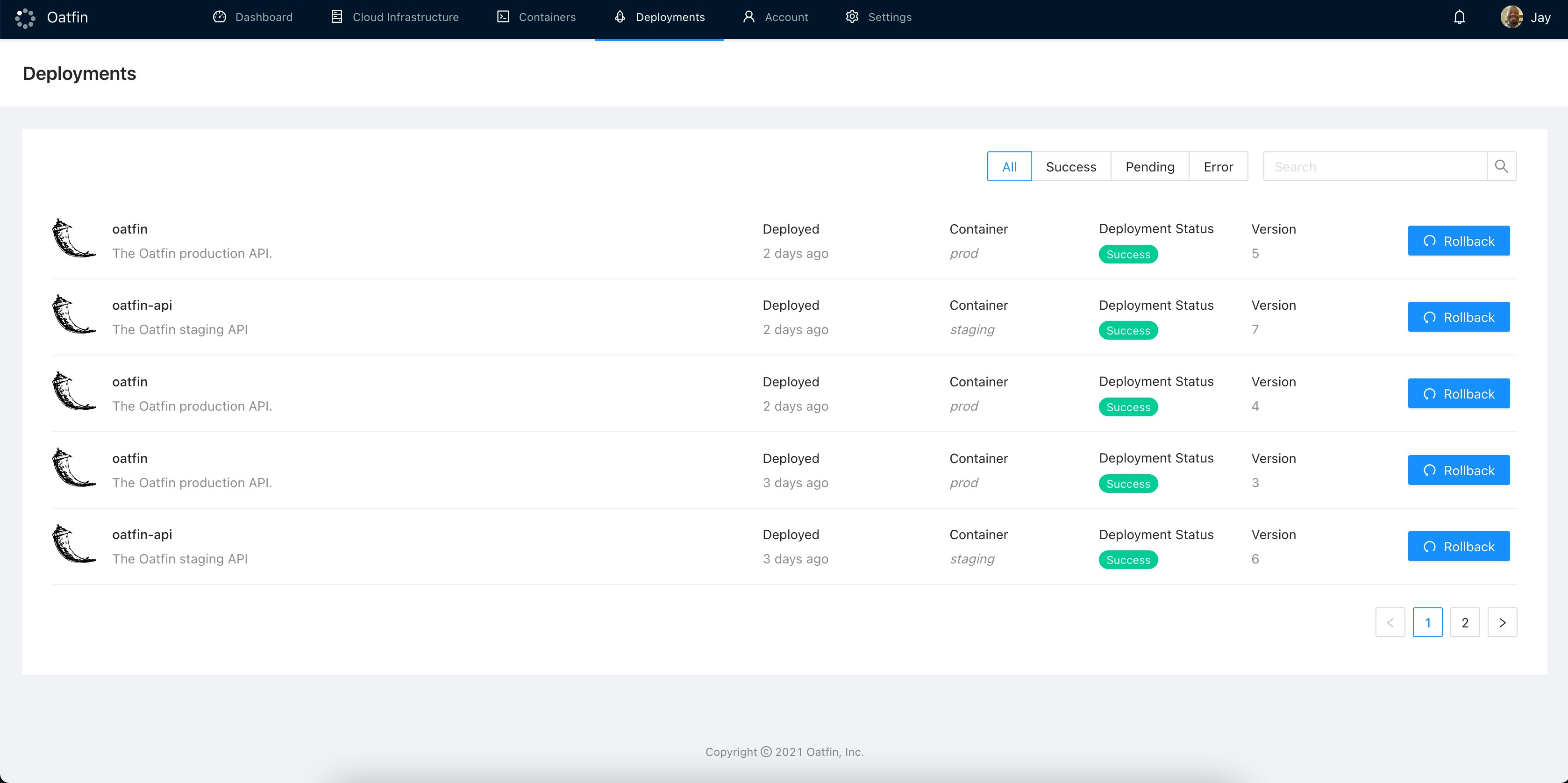This screenshot has height=783, width=1568.
Task: Click the Cloud Infrastructure server icon
Action: 336,17
